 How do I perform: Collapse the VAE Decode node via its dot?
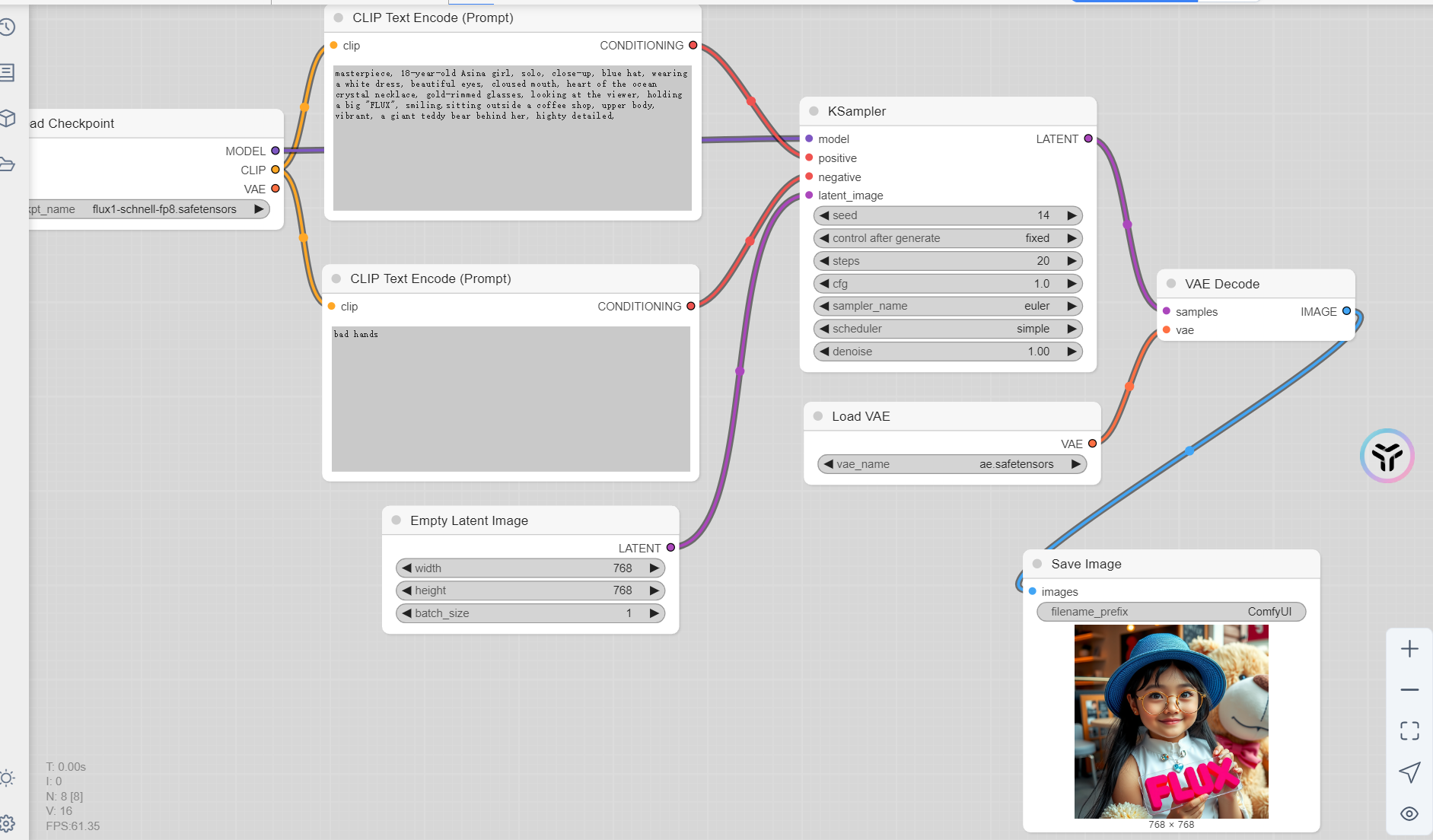1171,284
